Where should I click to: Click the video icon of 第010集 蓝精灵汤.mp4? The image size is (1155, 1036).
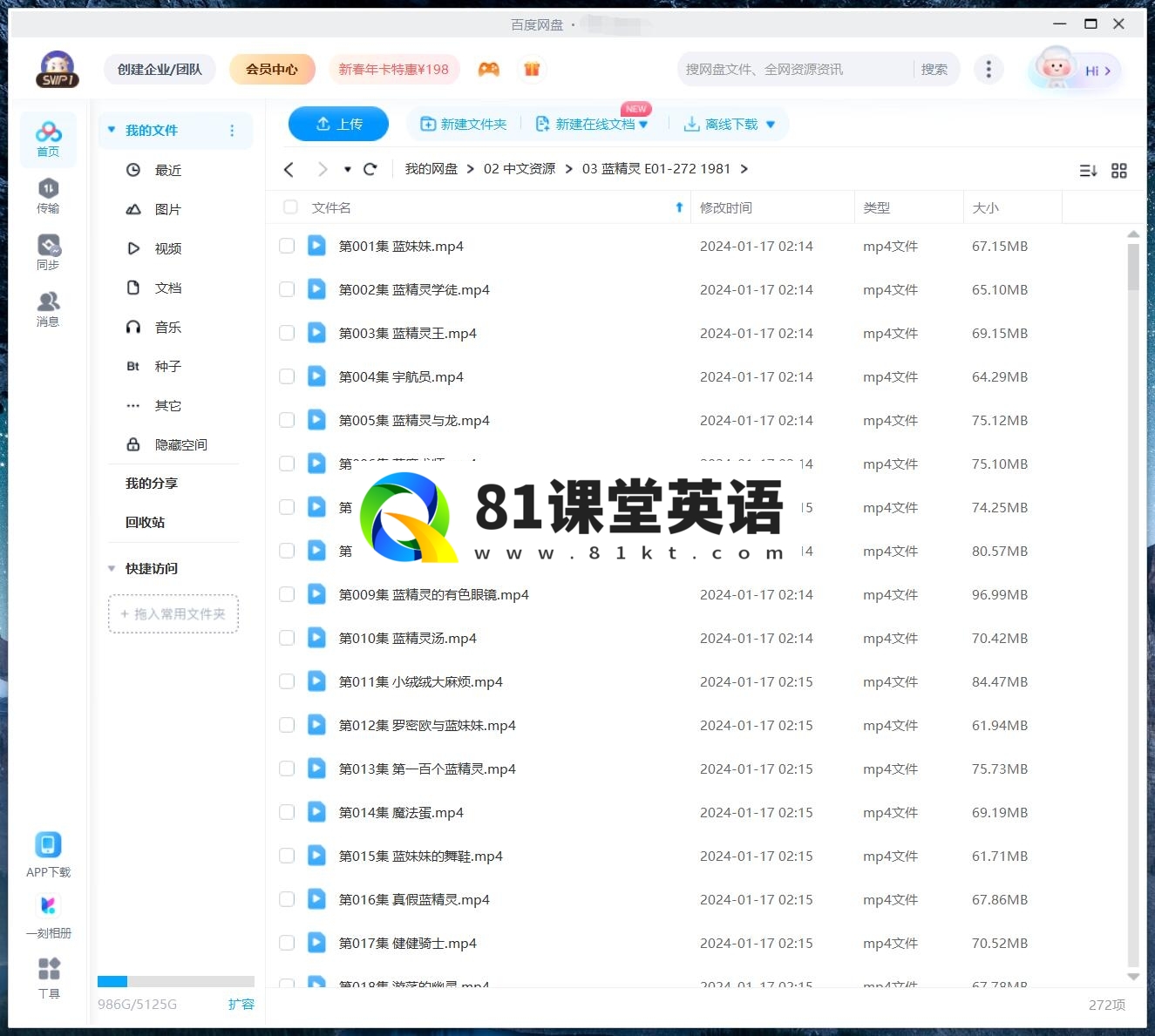(x=316, y=638)
